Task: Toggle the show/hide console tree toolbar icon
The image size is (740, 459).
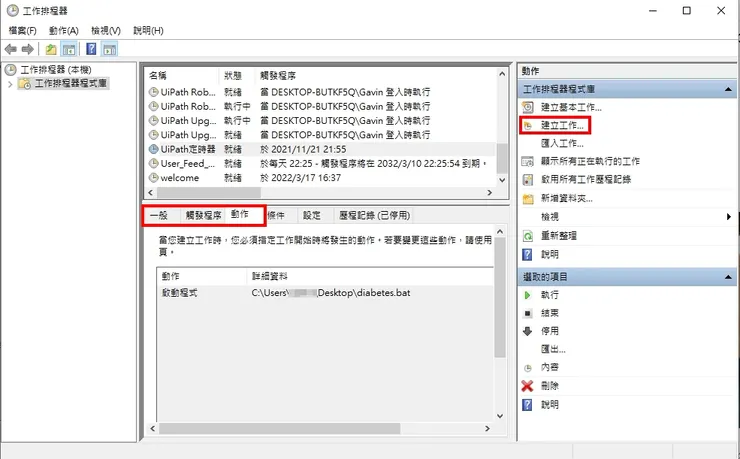Action: click(x=69, y=49)
